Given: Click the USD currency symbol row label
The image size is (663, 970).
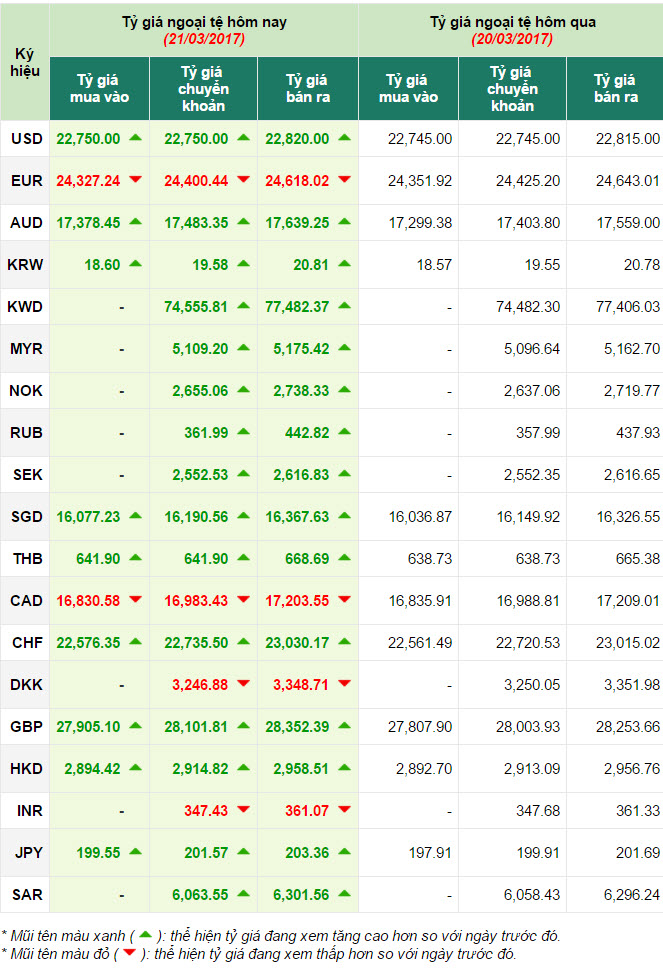Looking at the screenshot, I should 27,139.
